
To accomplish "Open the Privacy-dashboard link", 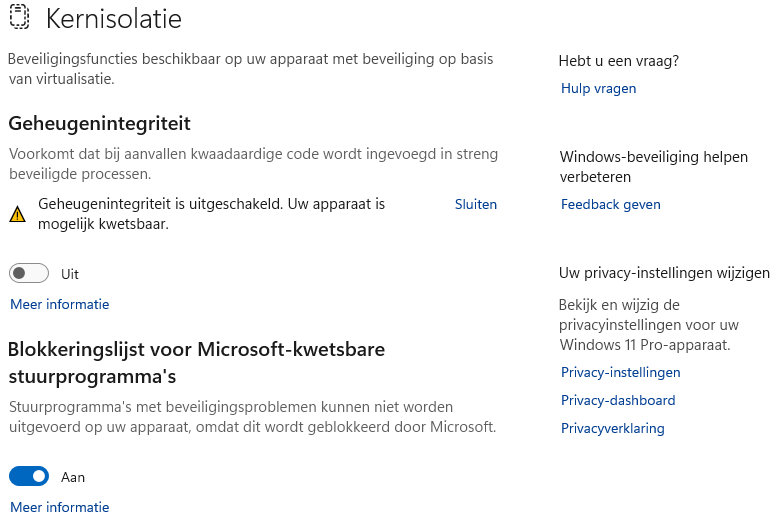I will tap(618, 400).
